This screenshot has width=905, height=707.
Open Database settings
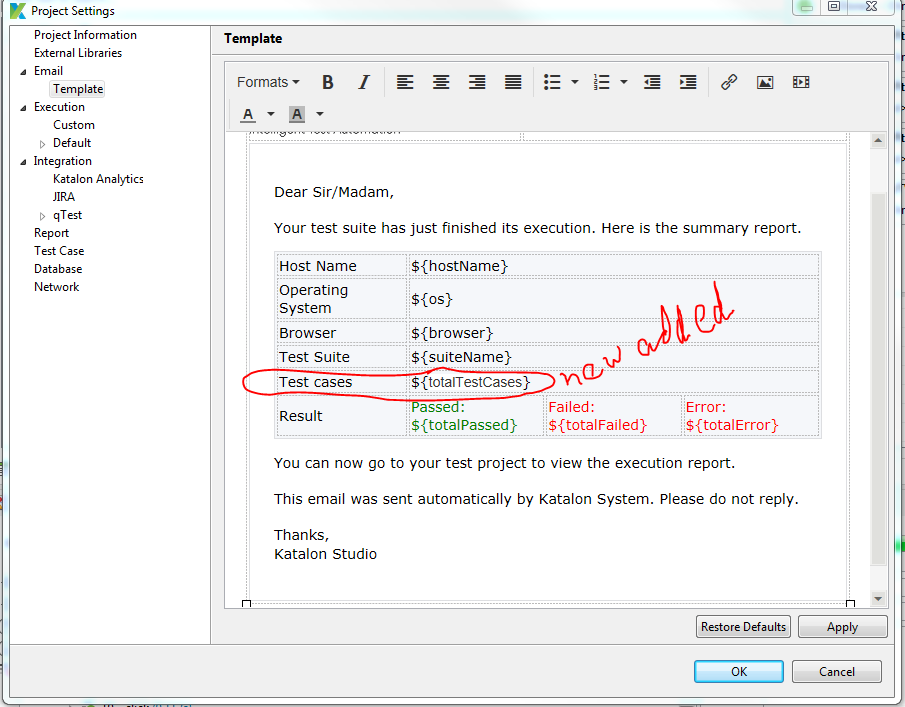pos(58,269)
